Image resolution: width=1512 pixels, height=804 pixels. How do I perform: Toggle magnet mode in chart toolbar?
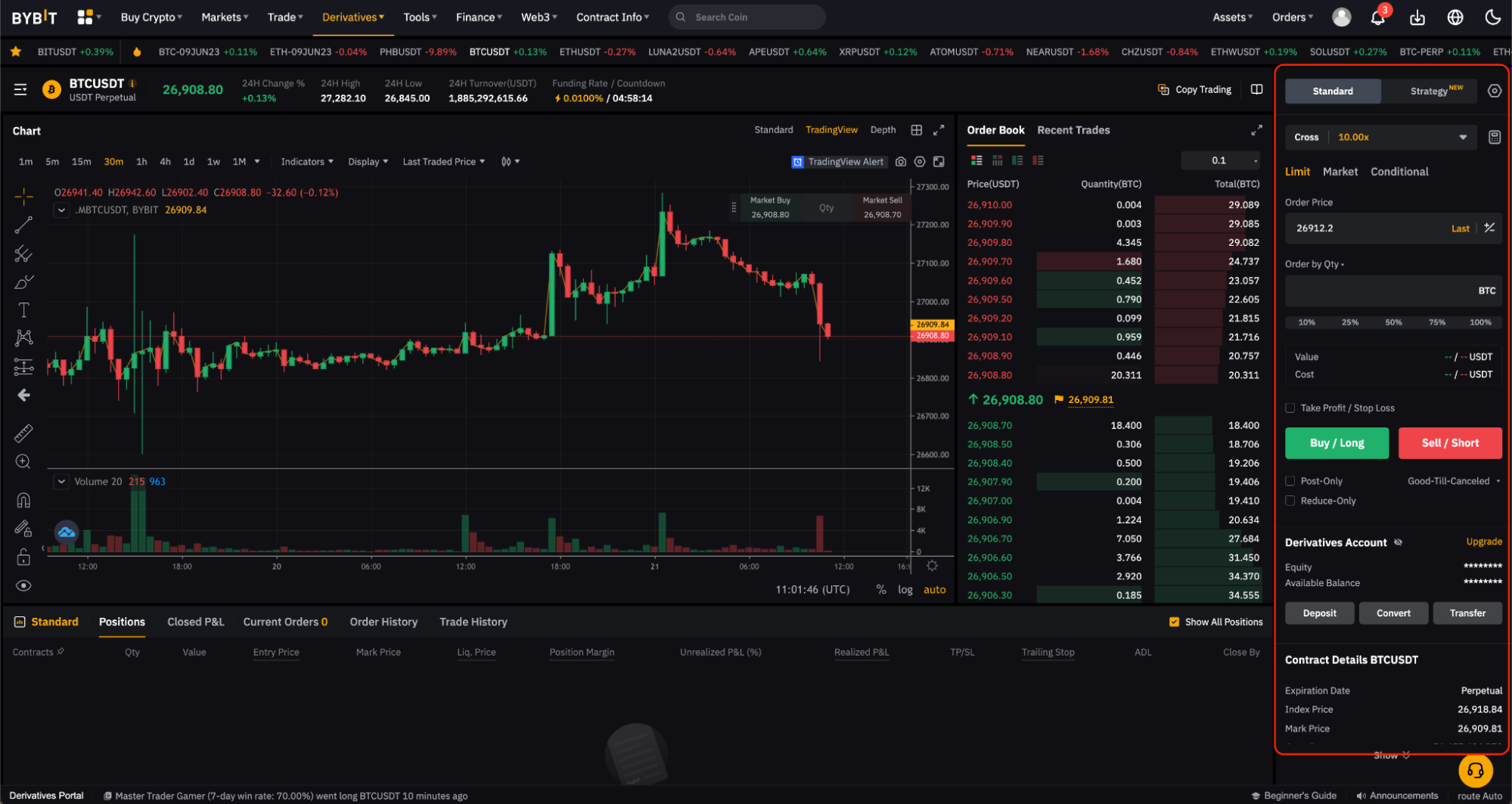(x=23, y=500)
